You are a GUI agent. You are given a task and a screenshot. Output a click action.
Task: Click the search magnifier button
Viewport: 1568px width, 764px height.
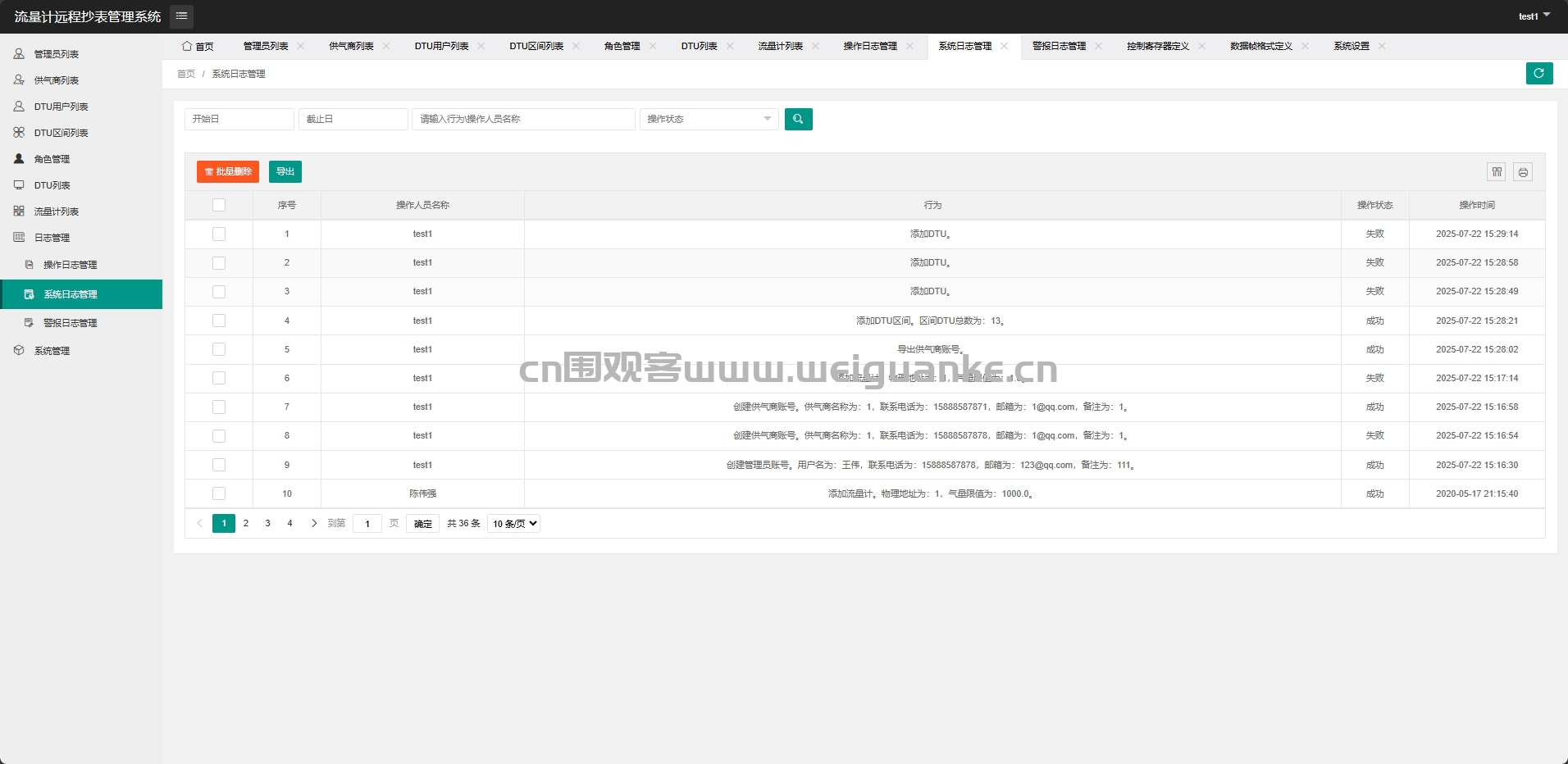(799, 119)
